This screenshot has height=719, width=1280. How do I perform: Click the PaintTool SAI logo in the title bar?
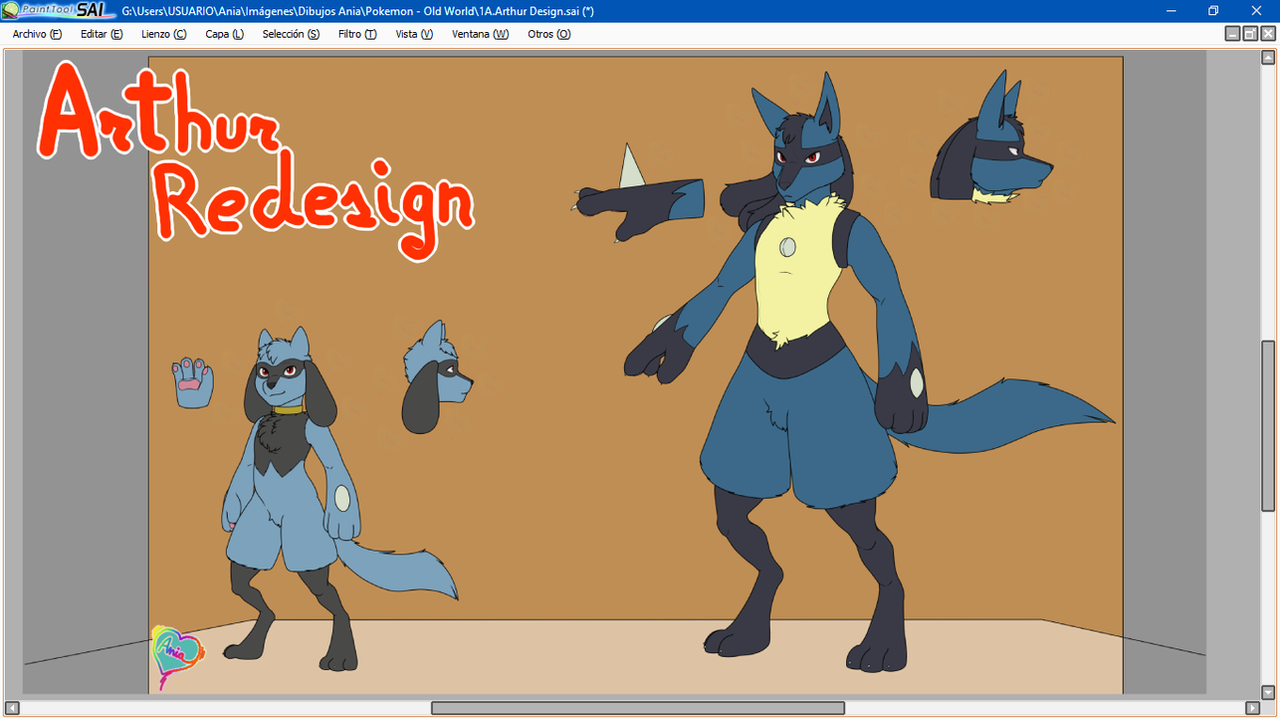[60, 10]
